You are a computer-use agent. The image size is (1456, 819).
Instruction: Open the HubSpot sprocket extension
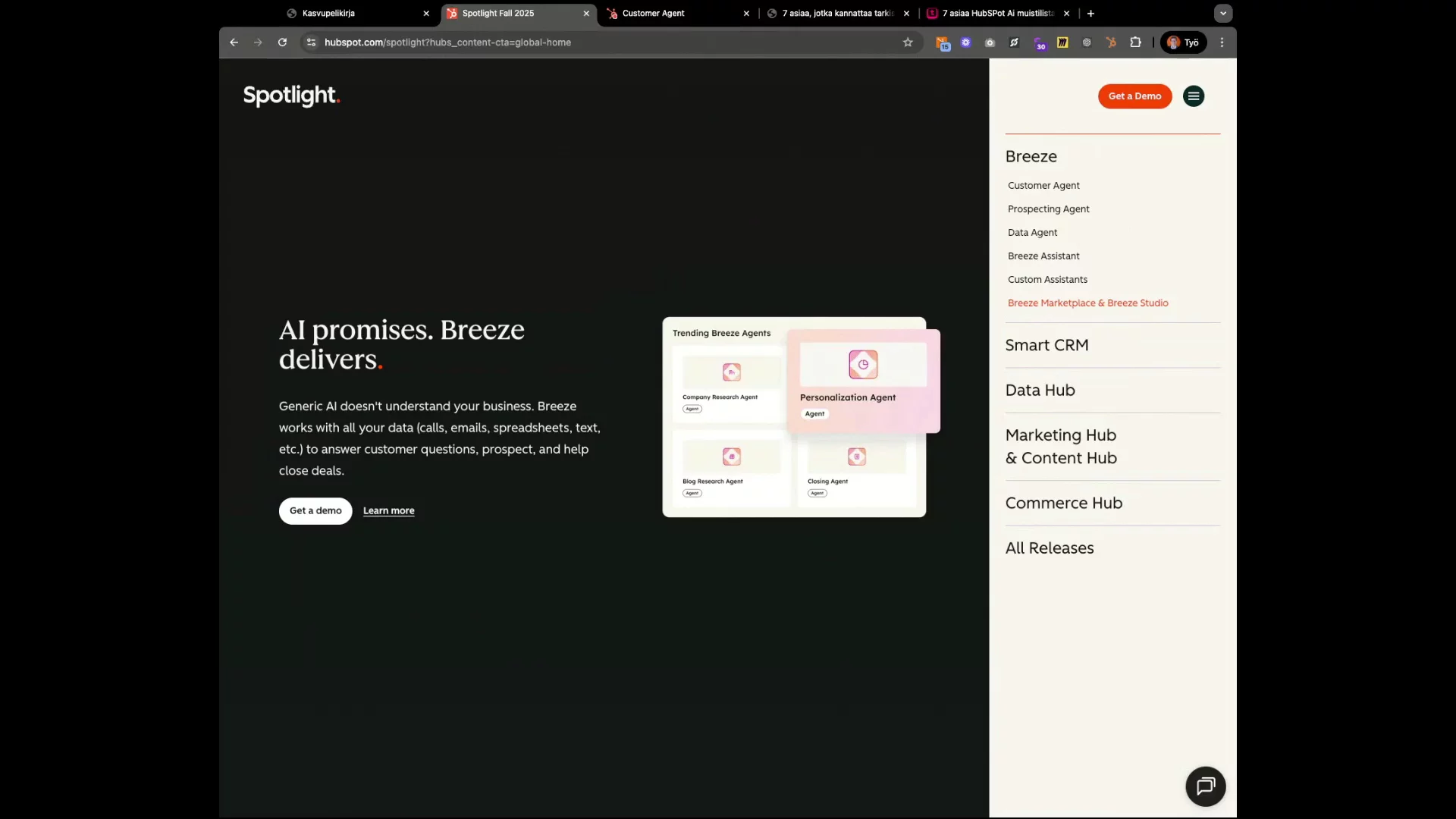[x=1111, y=42]
